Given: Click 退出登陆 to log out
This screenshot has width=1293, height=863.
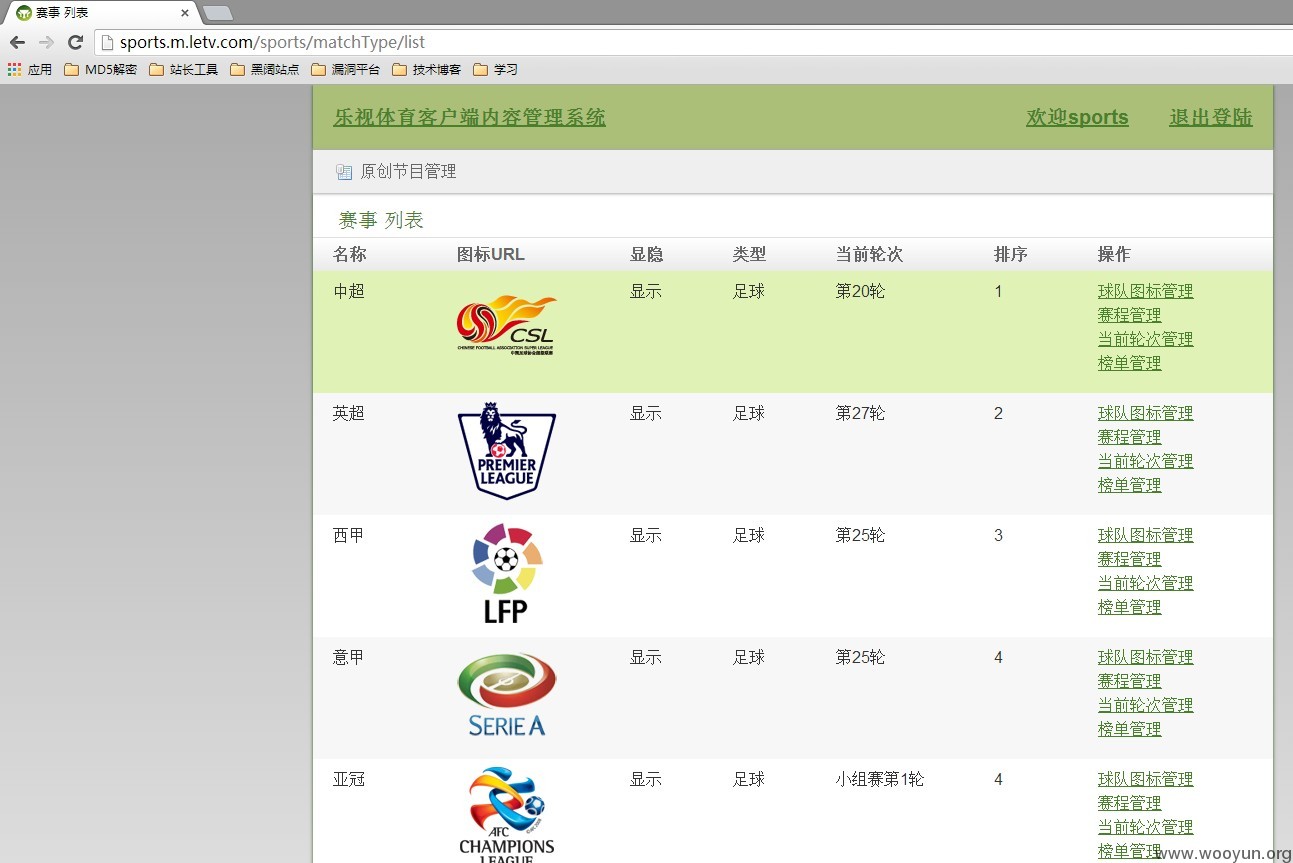Looking at the screenshot, I should click(x=1211, y=117).
